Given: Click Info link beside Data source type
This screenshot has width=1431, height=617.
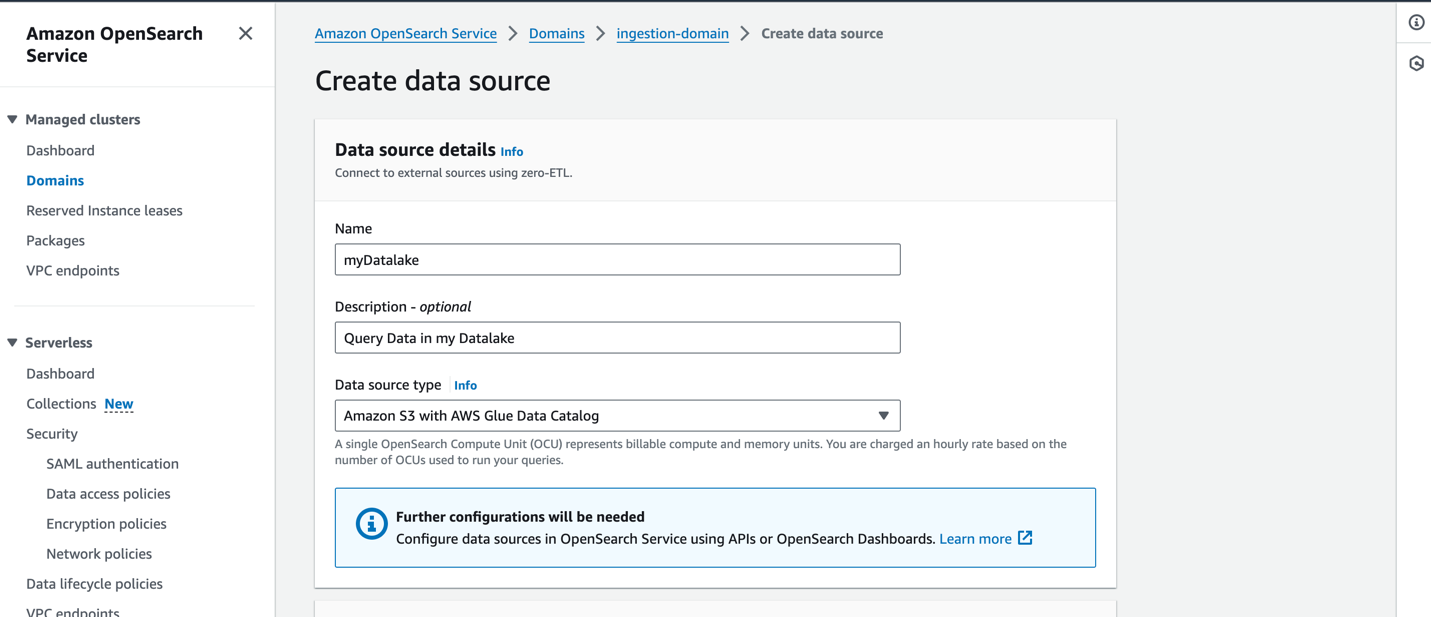Looking at the screenshot, I should coord(465,385).
